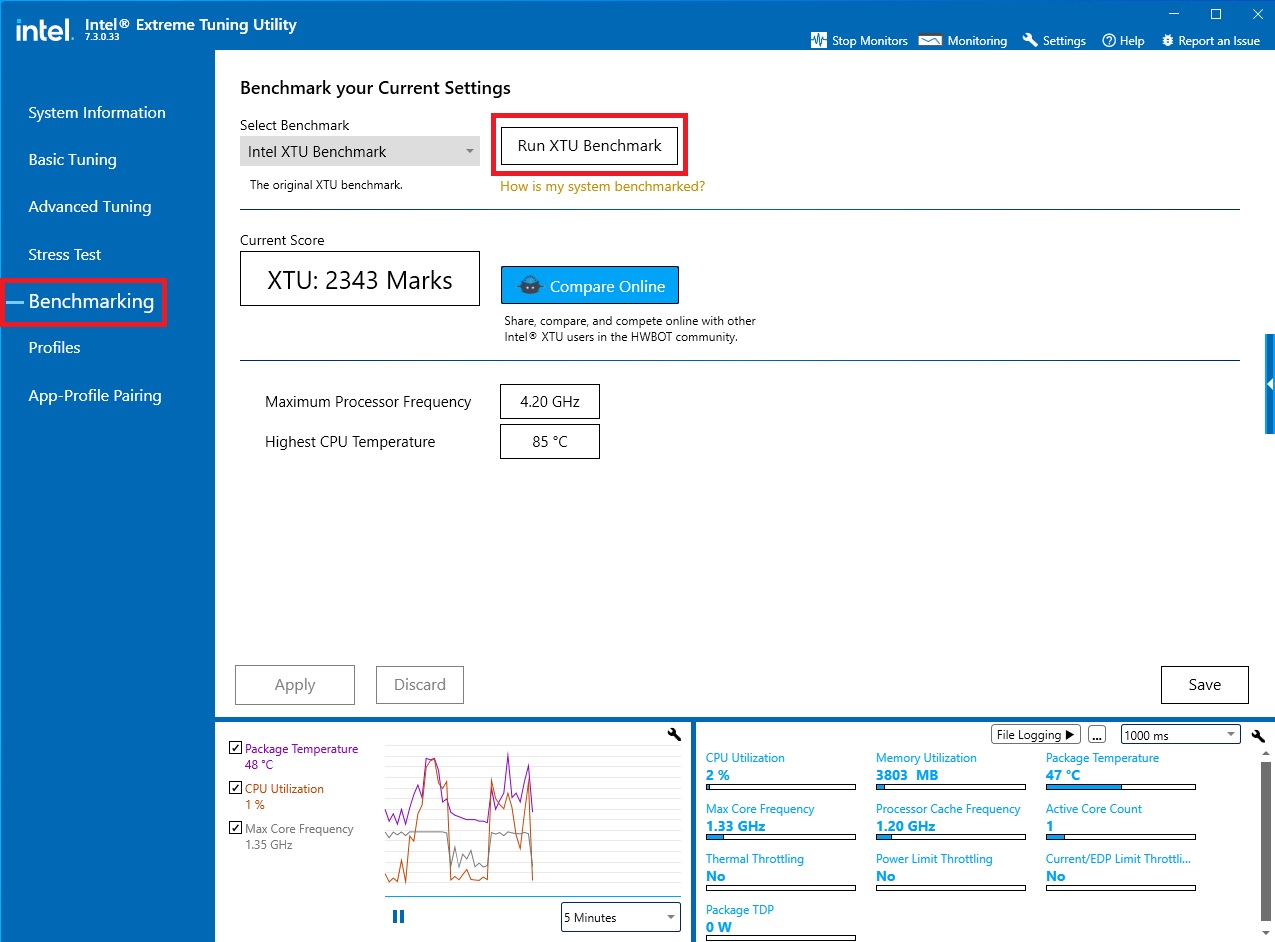Click the 1.35 GHz legend value
This screenshot has width=1275, height=942.
click(x=269, y=845)
